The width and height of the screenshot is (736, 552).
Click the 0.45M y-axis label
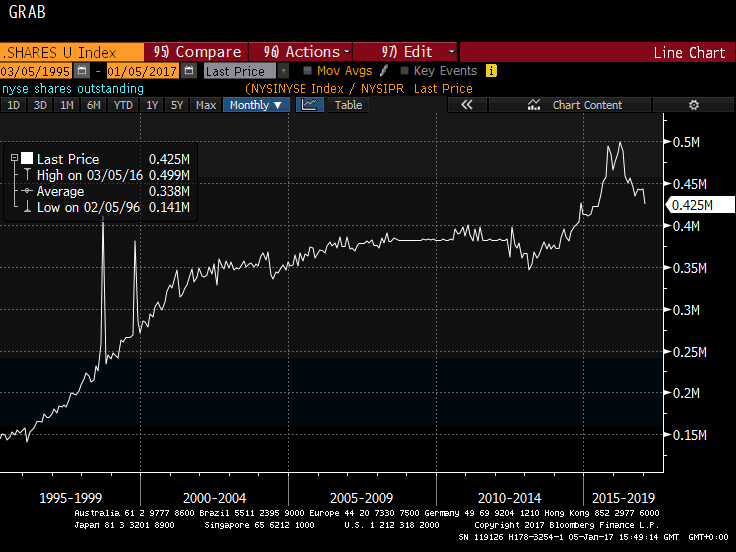[x=690, y=184]
